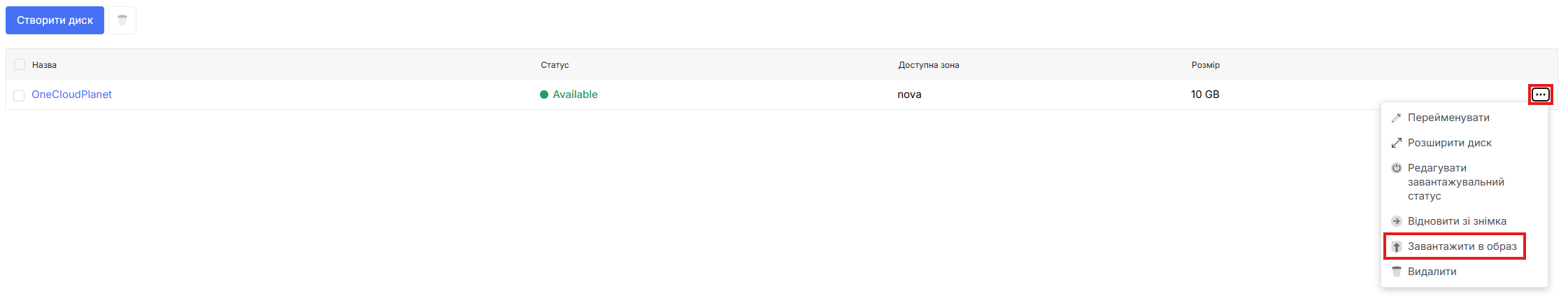Image resolution: width=1568 pixels, height=308 pixels.
Task: Click power icon for Редагувати завантажувальний статус
Action: point(1396,168)
